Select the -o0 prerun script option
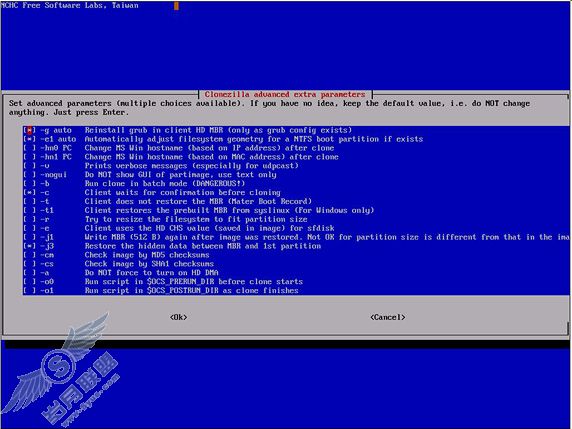The image size is (572, 429). pyautogui.click(x=30, y=282)
